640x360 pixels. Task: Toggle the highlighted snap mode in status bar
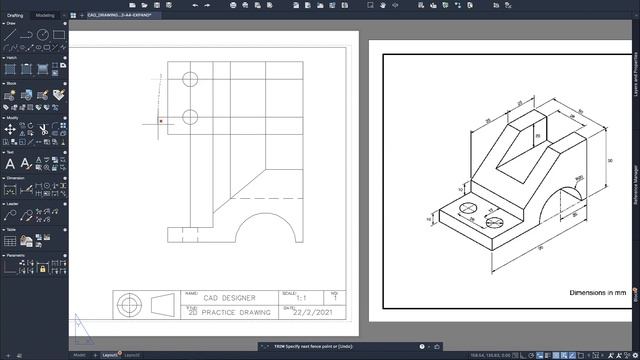(540, 356)
